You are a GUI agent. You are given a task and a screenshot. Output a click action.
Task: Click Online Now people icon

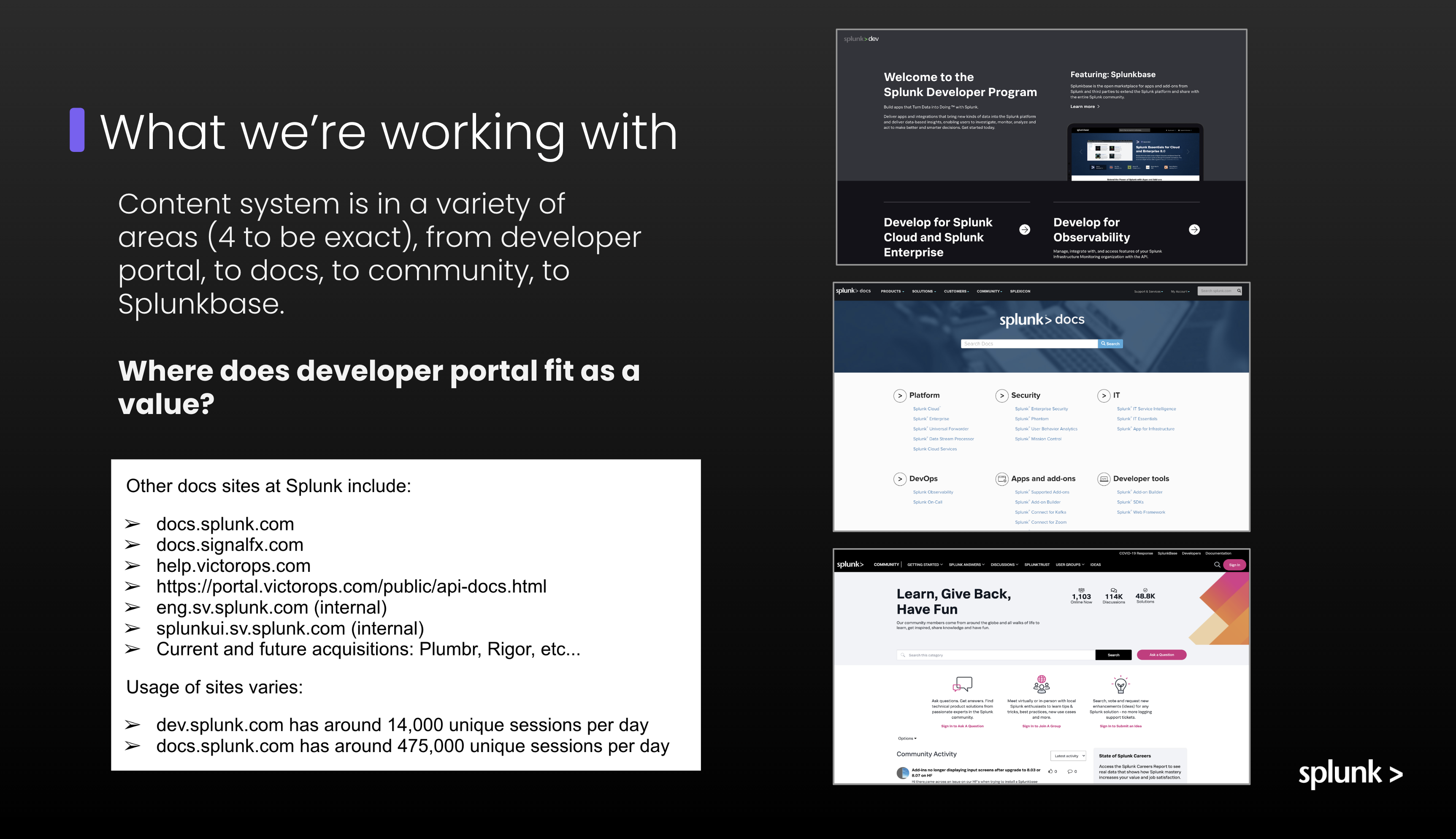(1081, 590)
